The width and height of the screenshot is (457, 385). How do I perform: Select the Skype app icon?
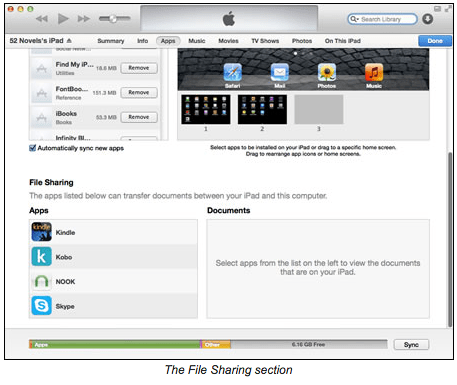[41, 305]
